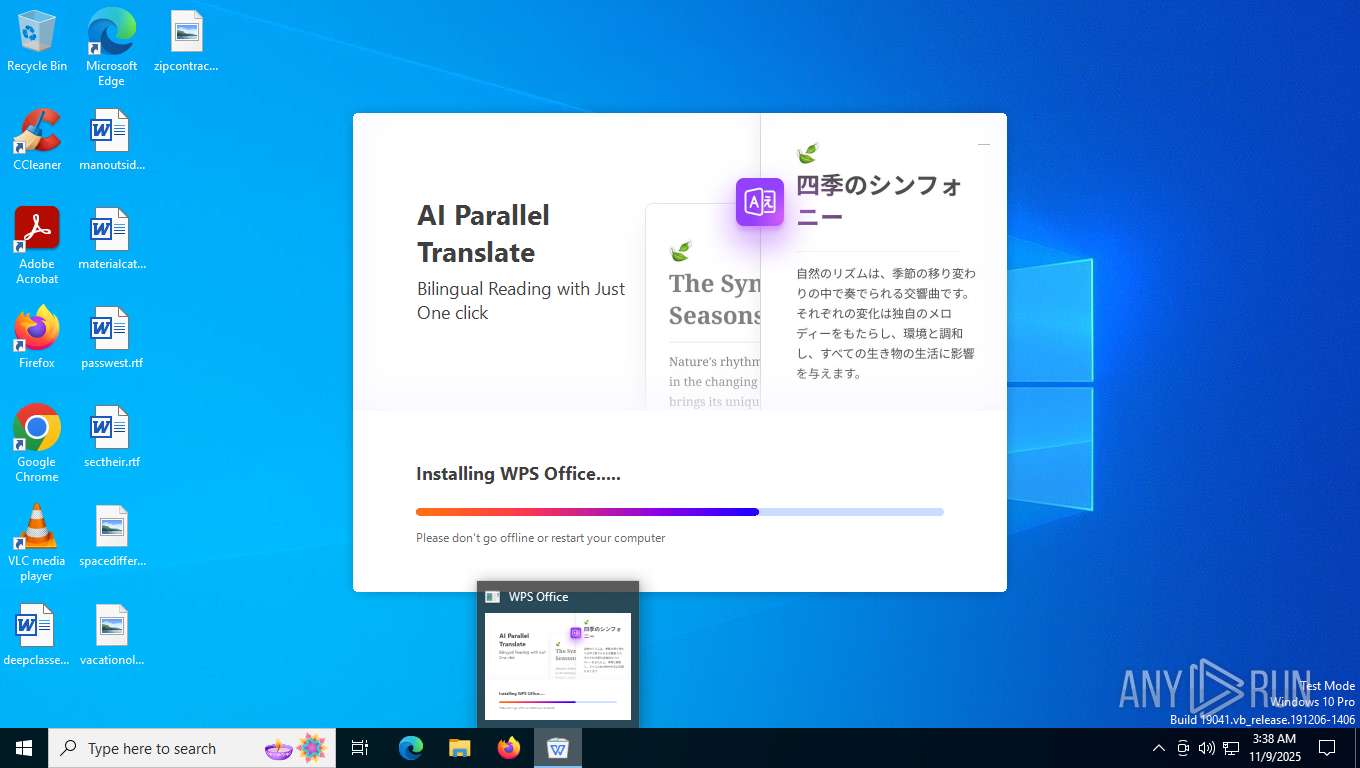The height and width of the screenshot is (768, 1360).
Task: Open Task View from the taskbar
Action: pyautogui.click(x=360, y=748)
